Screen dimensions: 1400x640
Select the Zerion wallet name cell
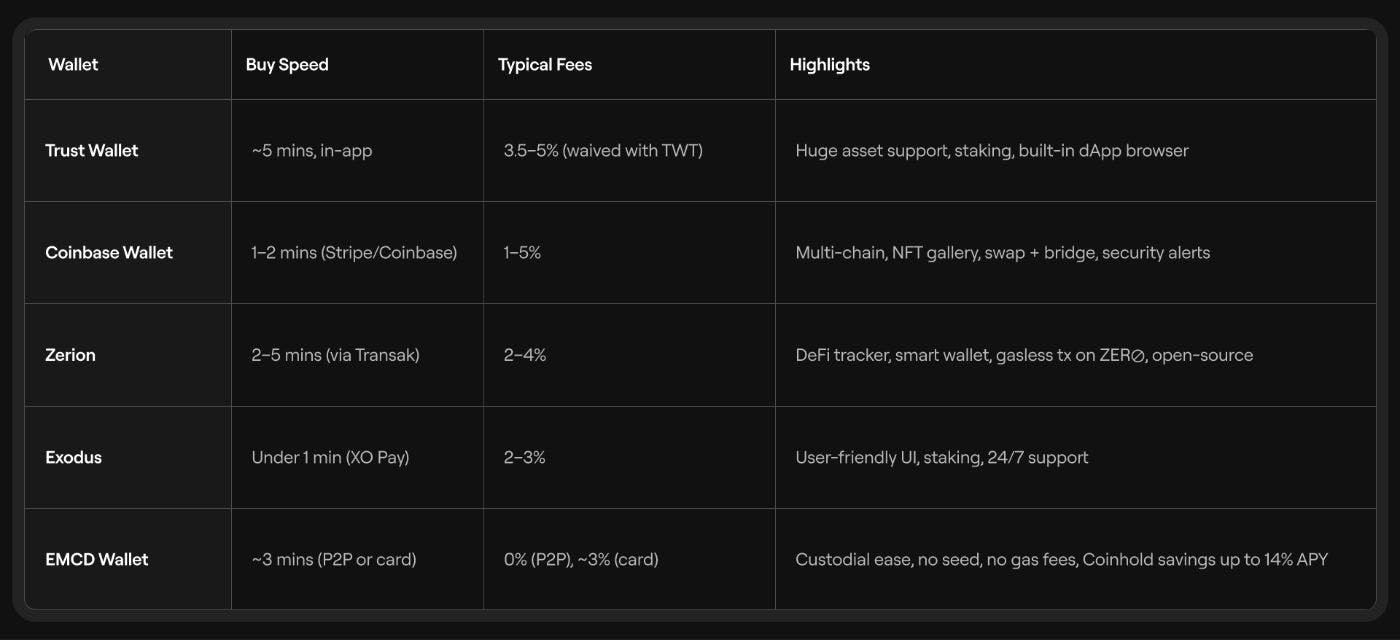coord(70,354)
